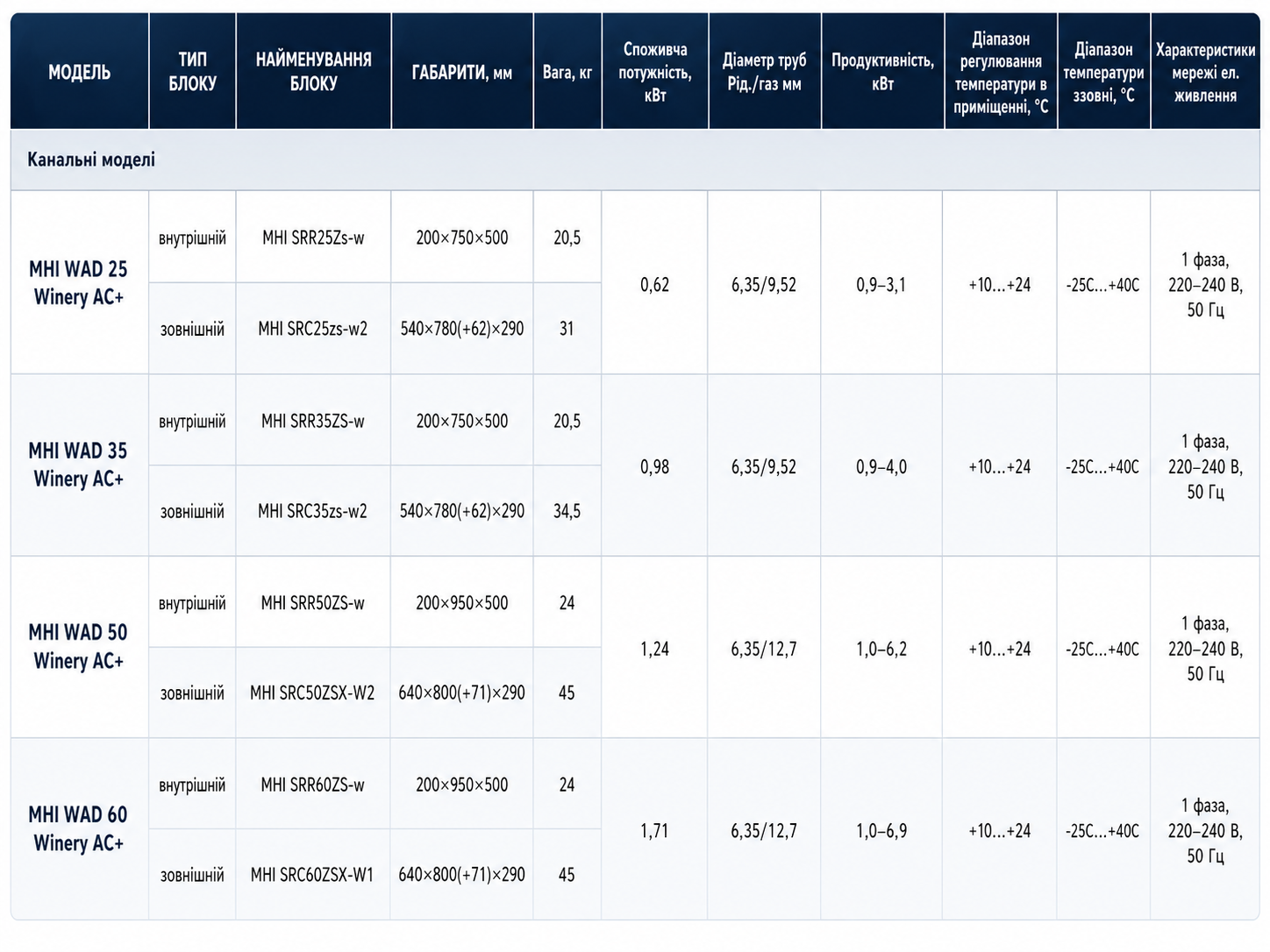Select the "MHI WAD 60 Winery AC+" model cell
This screenshot has width=1270, height=952.
[x=79, y=828]
